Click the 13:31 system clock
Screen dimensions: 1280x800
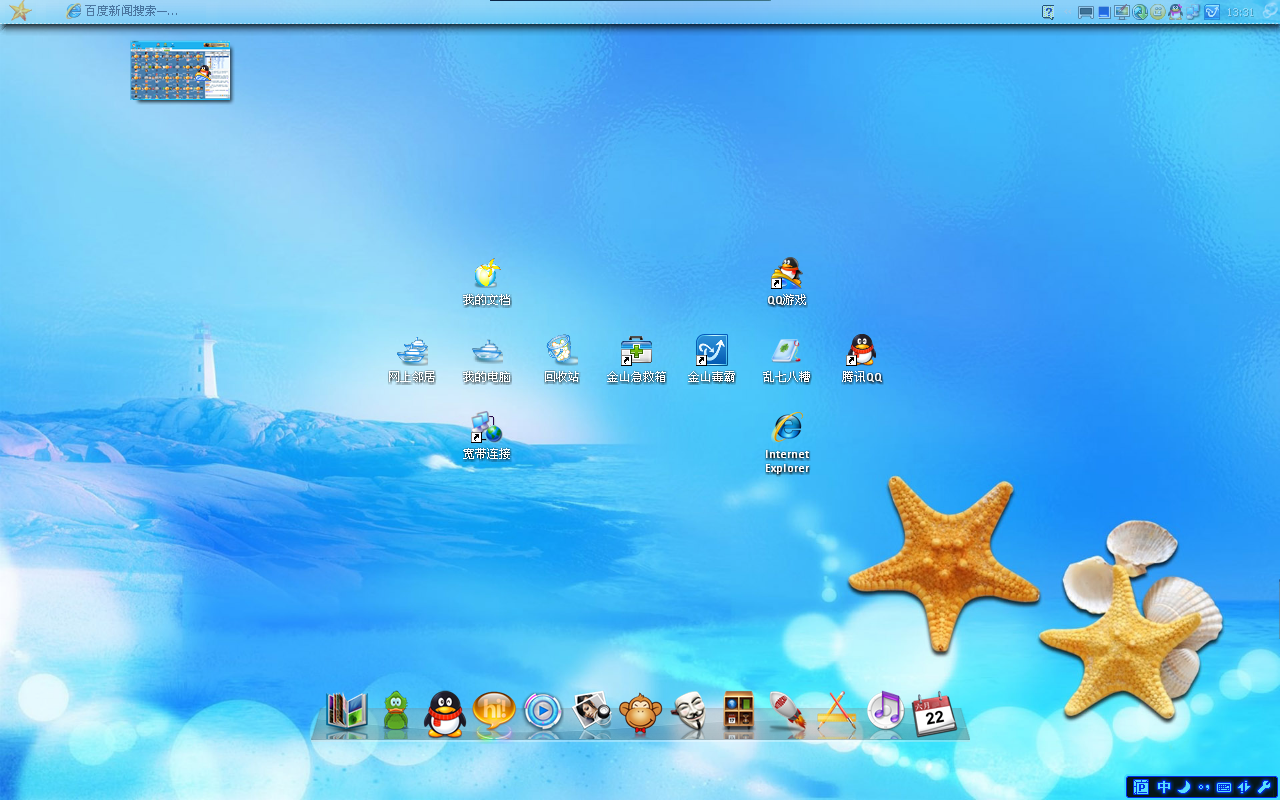click(1240, 12)
